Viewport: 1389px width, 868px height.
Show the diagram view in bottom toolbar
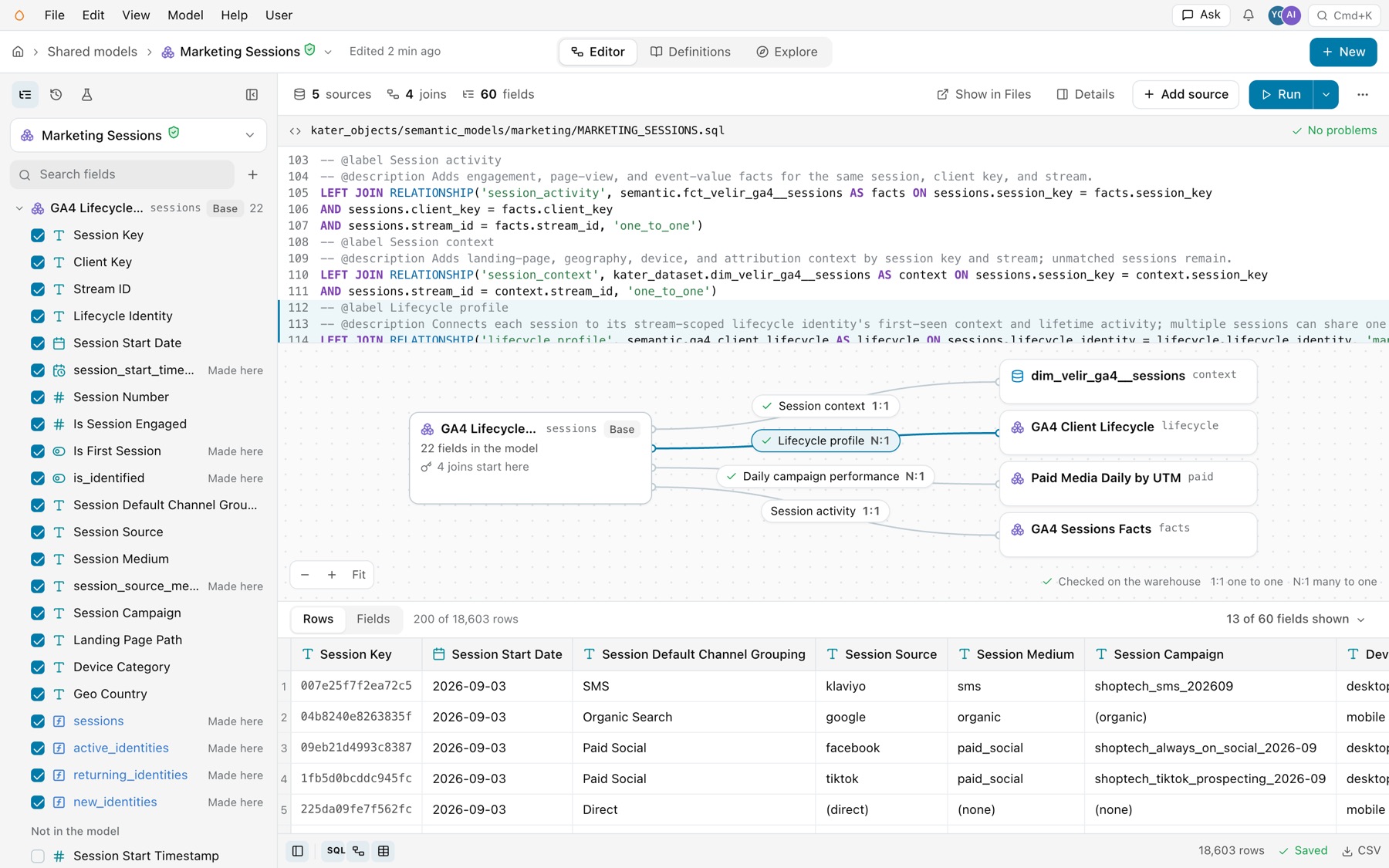click(359, 851)
